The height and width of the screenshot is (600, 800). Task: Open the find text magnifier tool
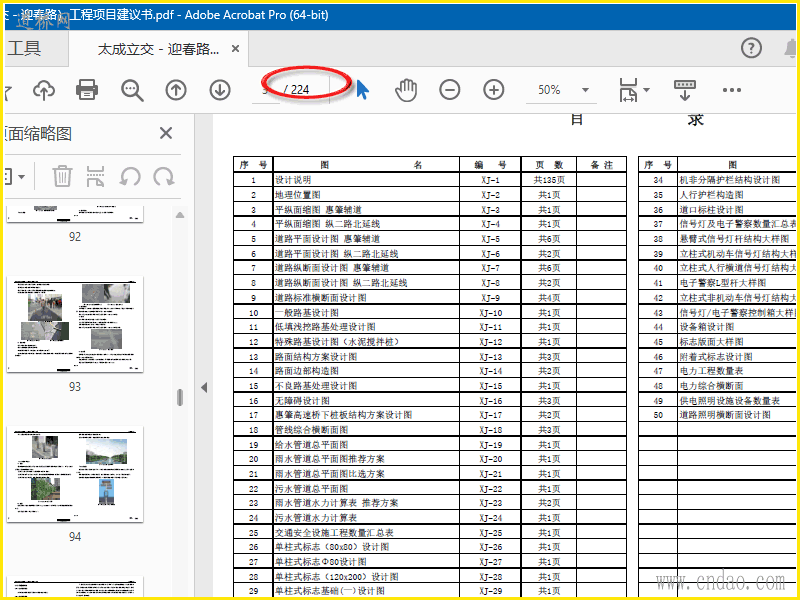[132, 90]
